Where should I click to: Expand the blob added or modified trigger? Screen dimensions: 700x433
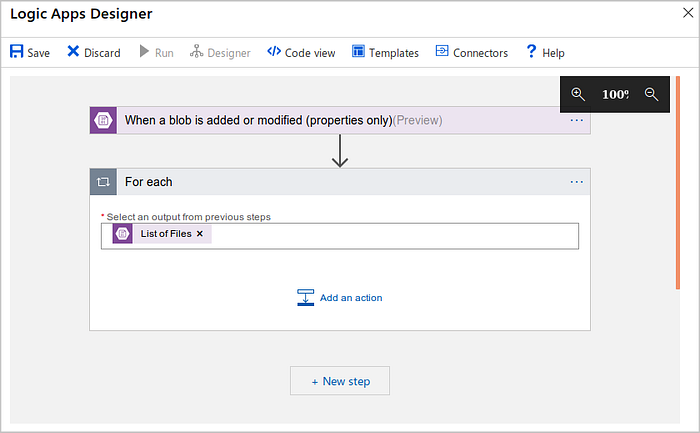[x=340, y=120]
